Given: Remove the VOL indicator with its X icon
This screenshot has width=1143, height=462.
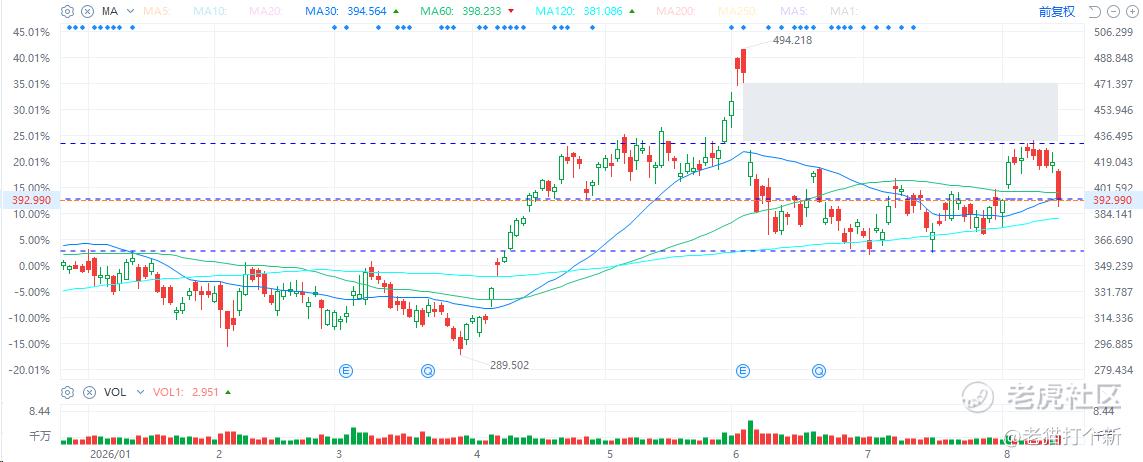Looking at the screenshot, I should click(x=89, y=392).
